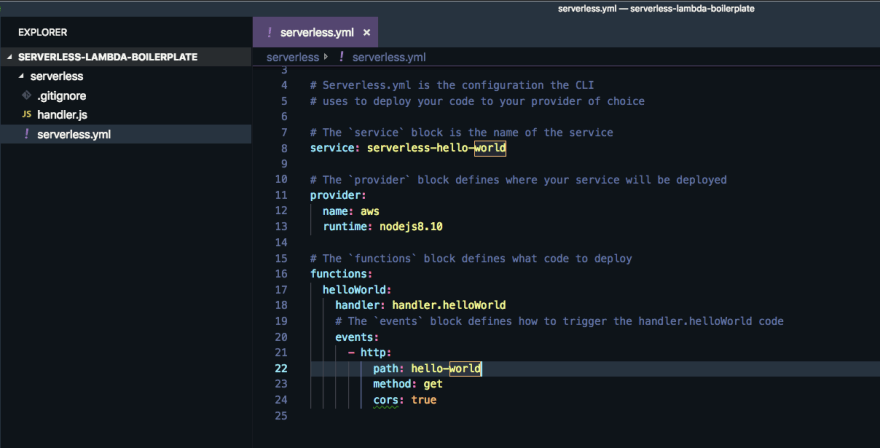Click the comment on line 10 about provider block
The image size is (880, 448).
[518, 180]
